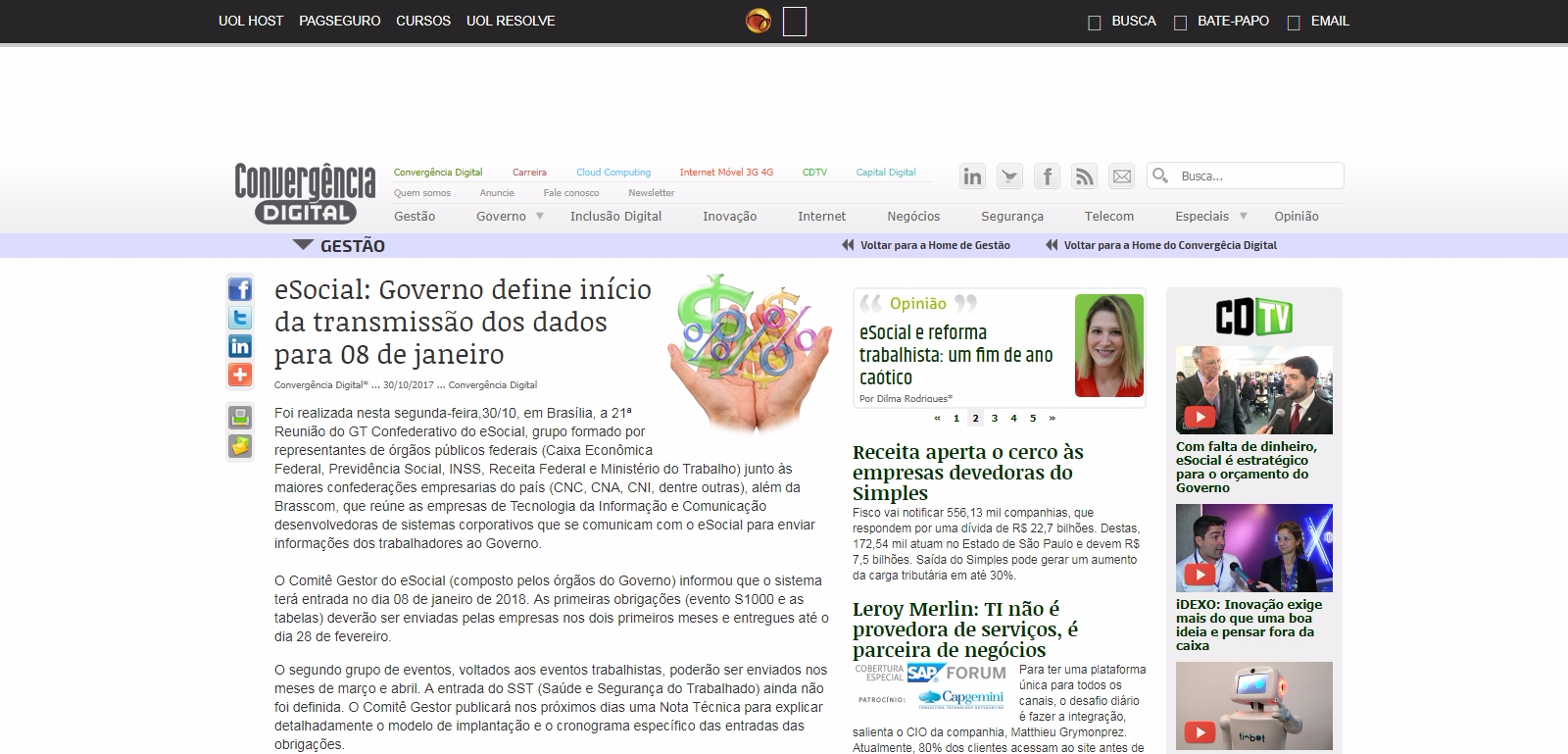Open the Fale conosco link
The width and height of the screenshot is (1568, 754).
click(571, 193)
